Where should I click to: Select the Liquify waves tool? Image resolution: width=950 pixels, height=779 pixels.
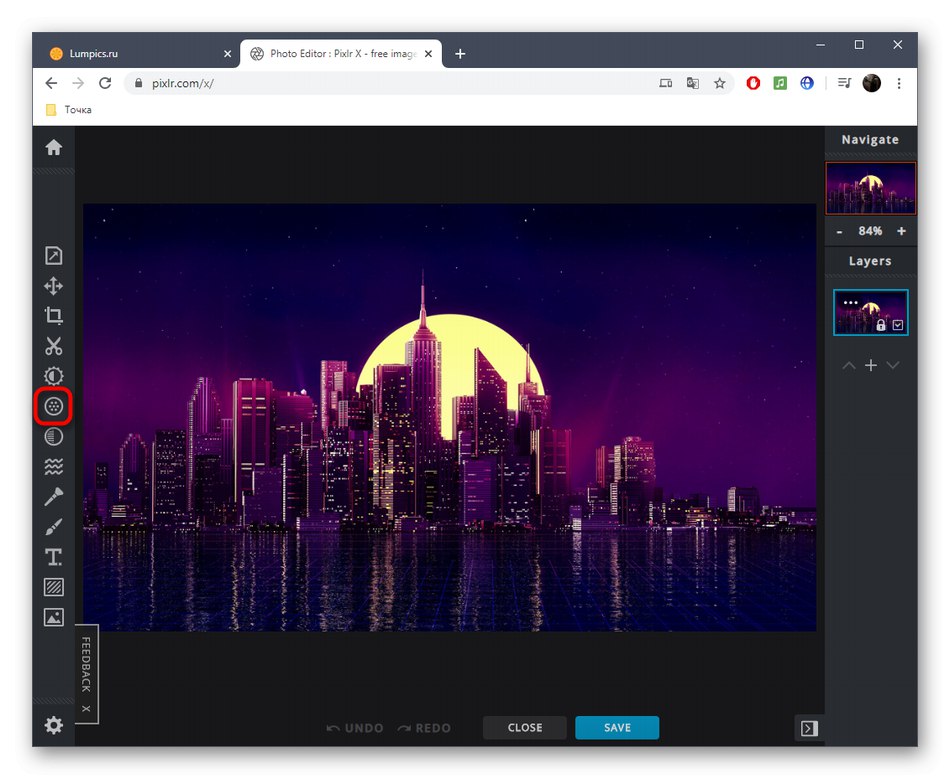53,466
